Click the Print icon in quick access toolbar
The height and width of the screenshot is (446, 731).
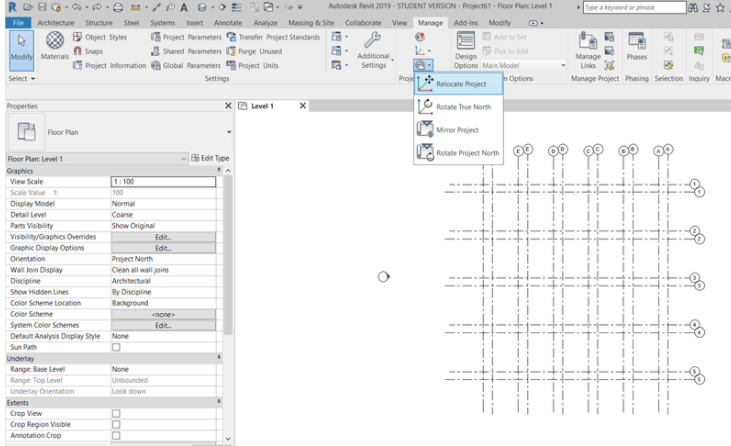click(x=118, y=7)
